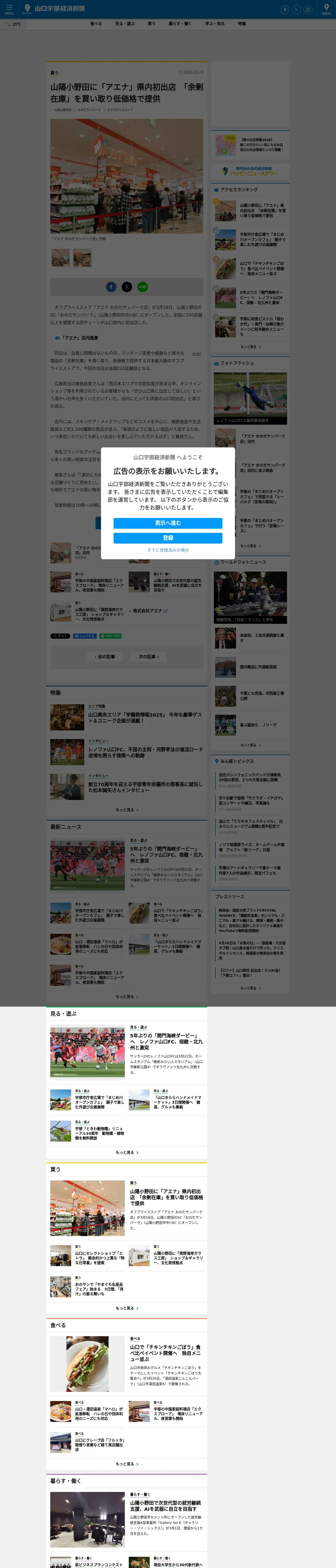Open the ハッピーニュースアワー banner
The image size is (336, 1568).
[x=251, y=172]
